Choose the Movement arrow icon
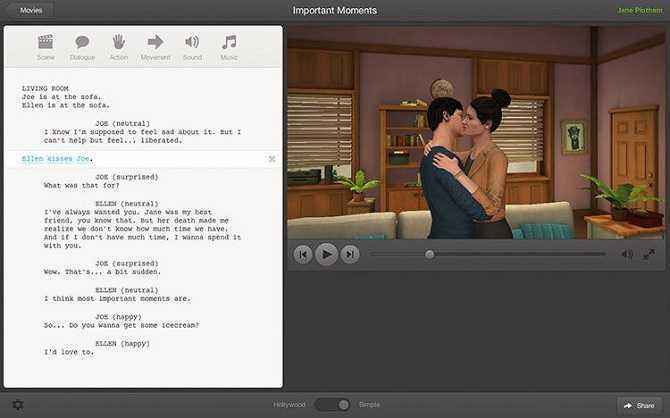 click(155, 46)
